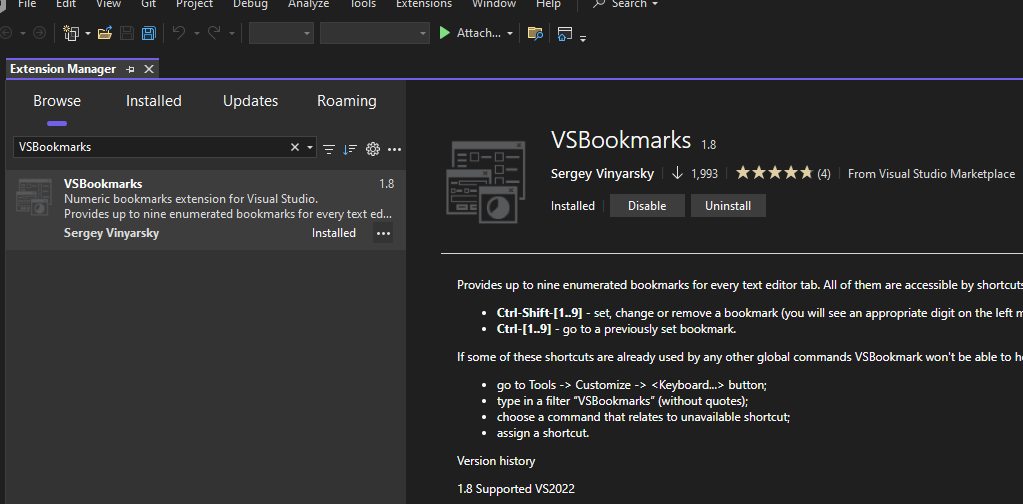The height and width of the screenshot is (504, 1023).
Task: Open the New Item dropdown arrow
Action: tap(87, 33)
